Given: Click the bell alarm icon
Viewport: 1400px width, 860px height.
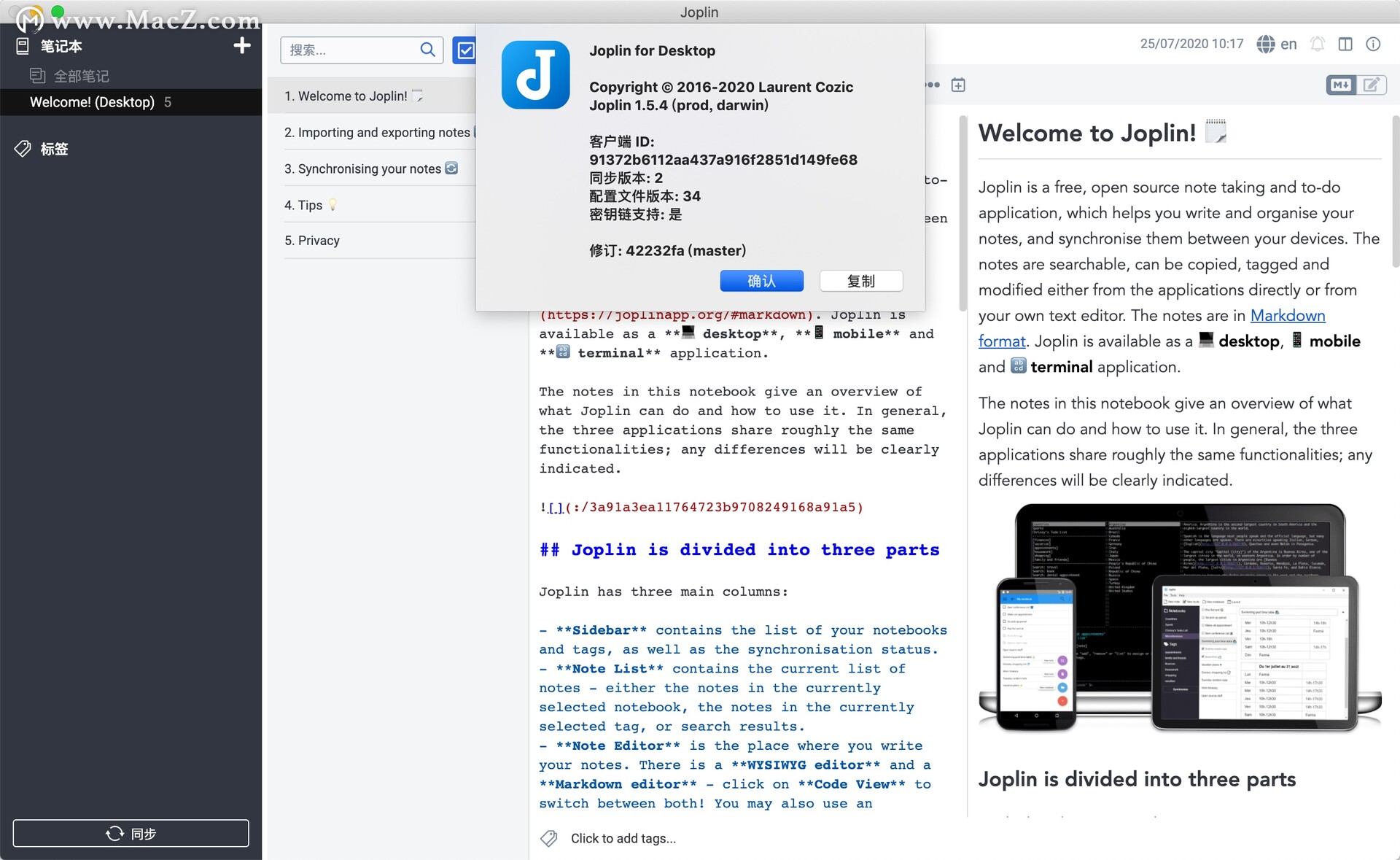Looking at the screenshot, I should pyautogui.click(x=1318, y=44).
